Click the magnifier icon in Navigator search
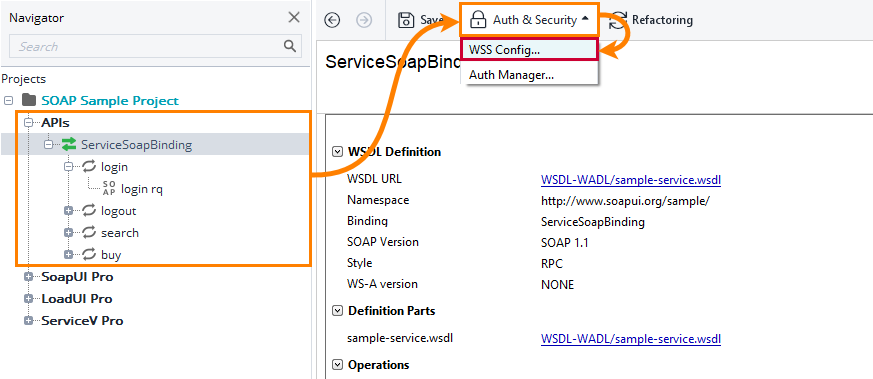The height and width of the screenshot is (379, 873). point(290,46)
